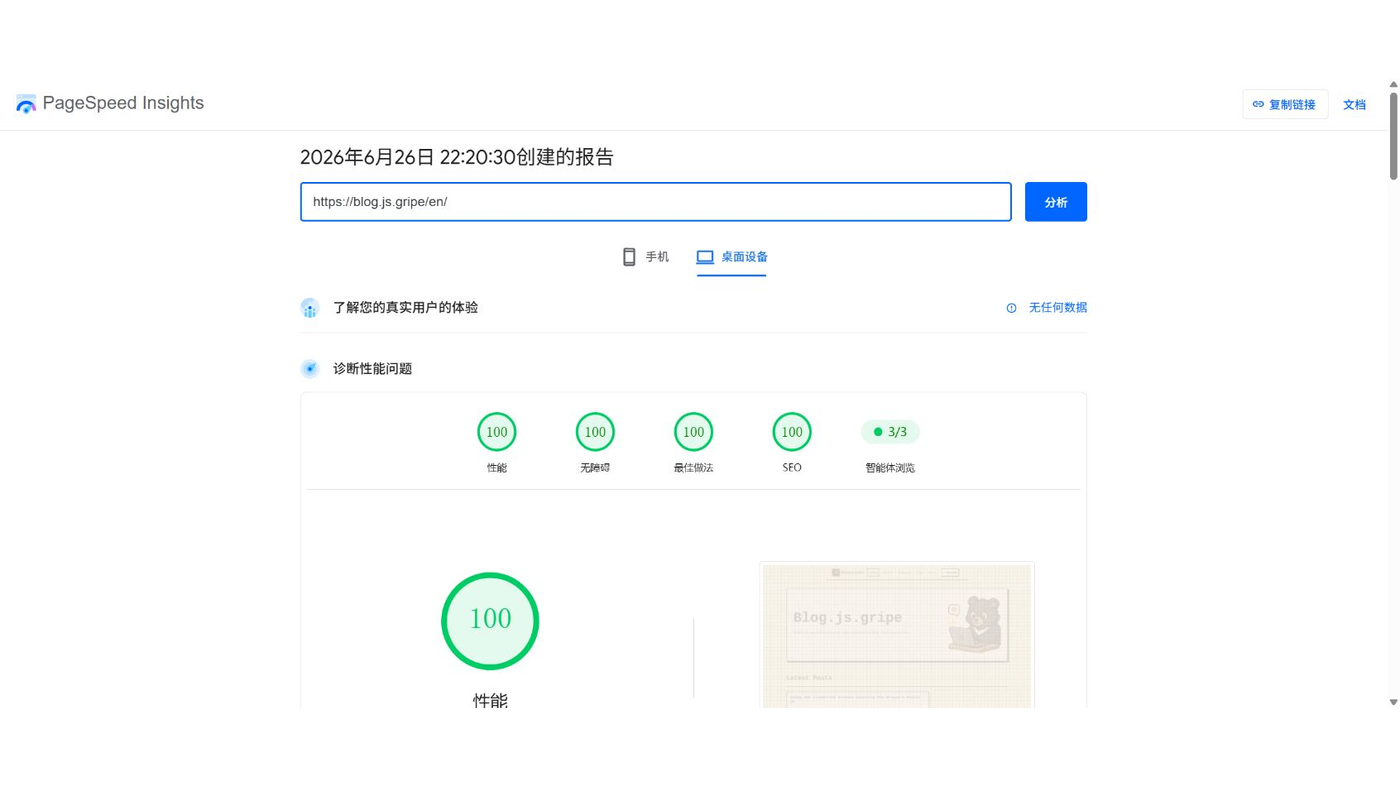1400x786 pixels.
Task: Select the SEO score gauge
Action: click(x=792, y=432)
